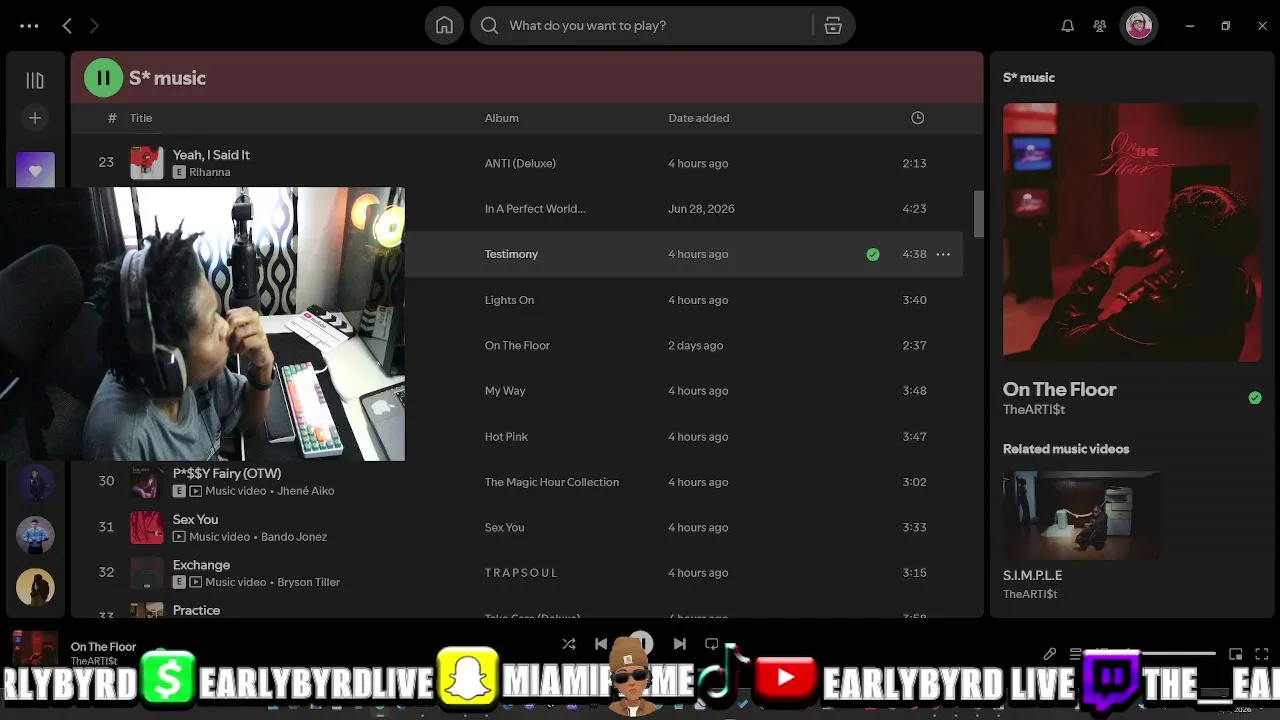Open the Hot Pink album link

[506, 437]
